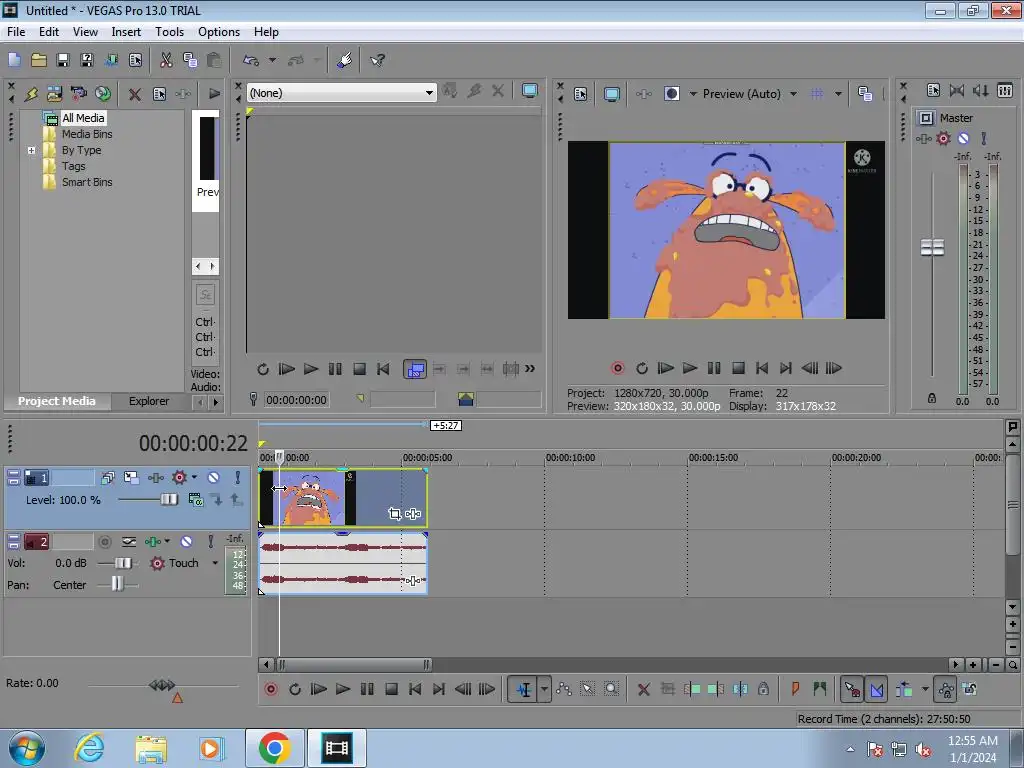This screenshot has height=768, width=1024.
Task: Paste using the clipboard icon
Action: [x=214, y=60]
